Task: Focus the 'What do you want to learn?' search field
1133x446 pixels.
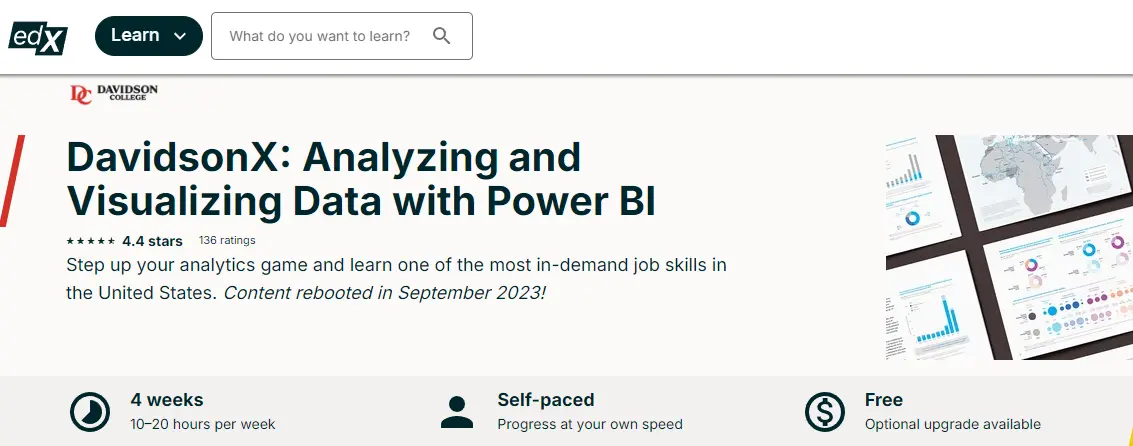Action: 342,35
